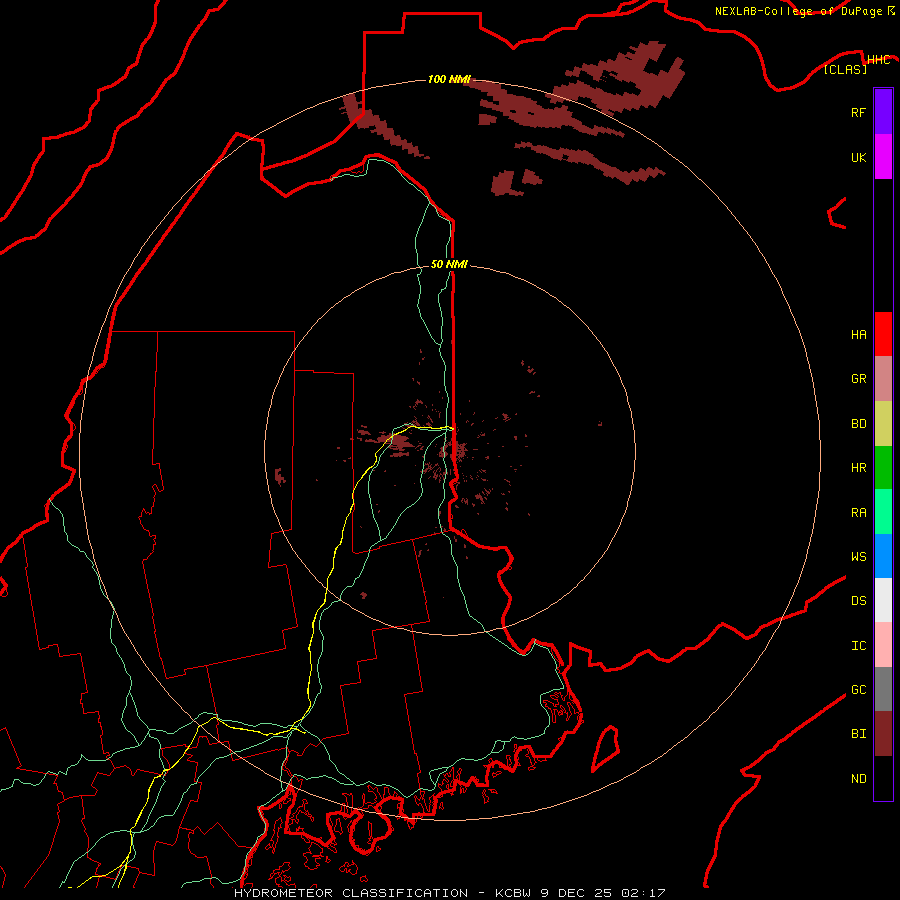Click the HA legend label text

(858, 335)
